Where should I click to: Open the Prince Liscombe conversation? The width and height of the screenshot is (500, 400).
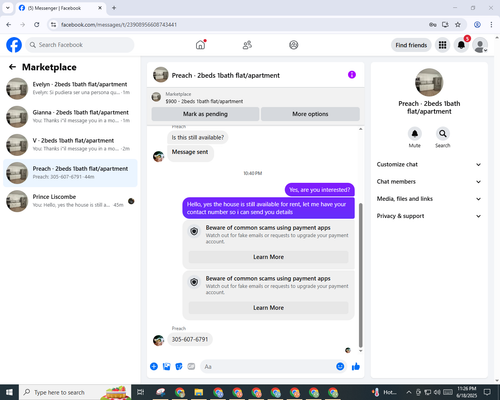(x=70, y=201)
